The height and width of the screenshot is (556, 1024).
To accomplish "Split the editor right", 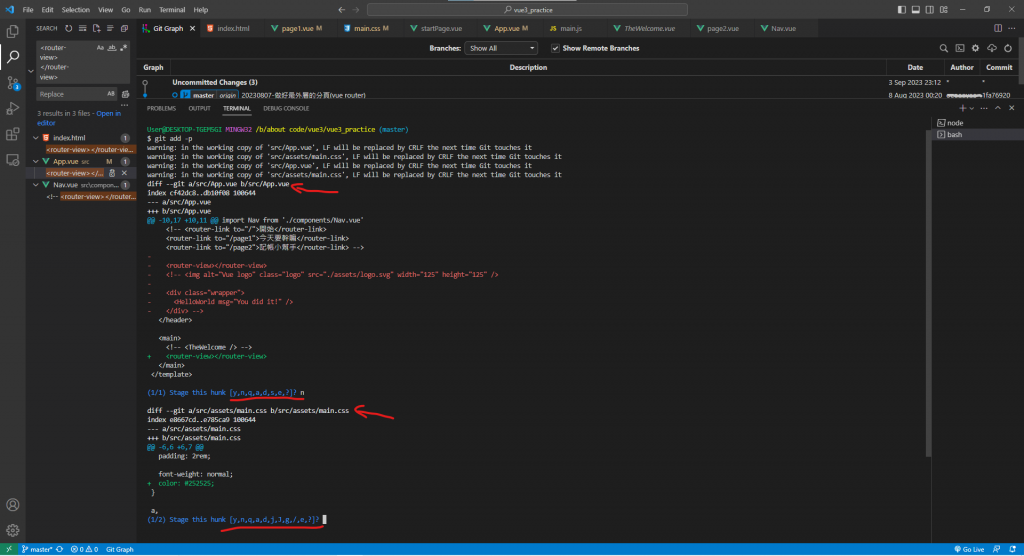I will (x=998, y=29).
